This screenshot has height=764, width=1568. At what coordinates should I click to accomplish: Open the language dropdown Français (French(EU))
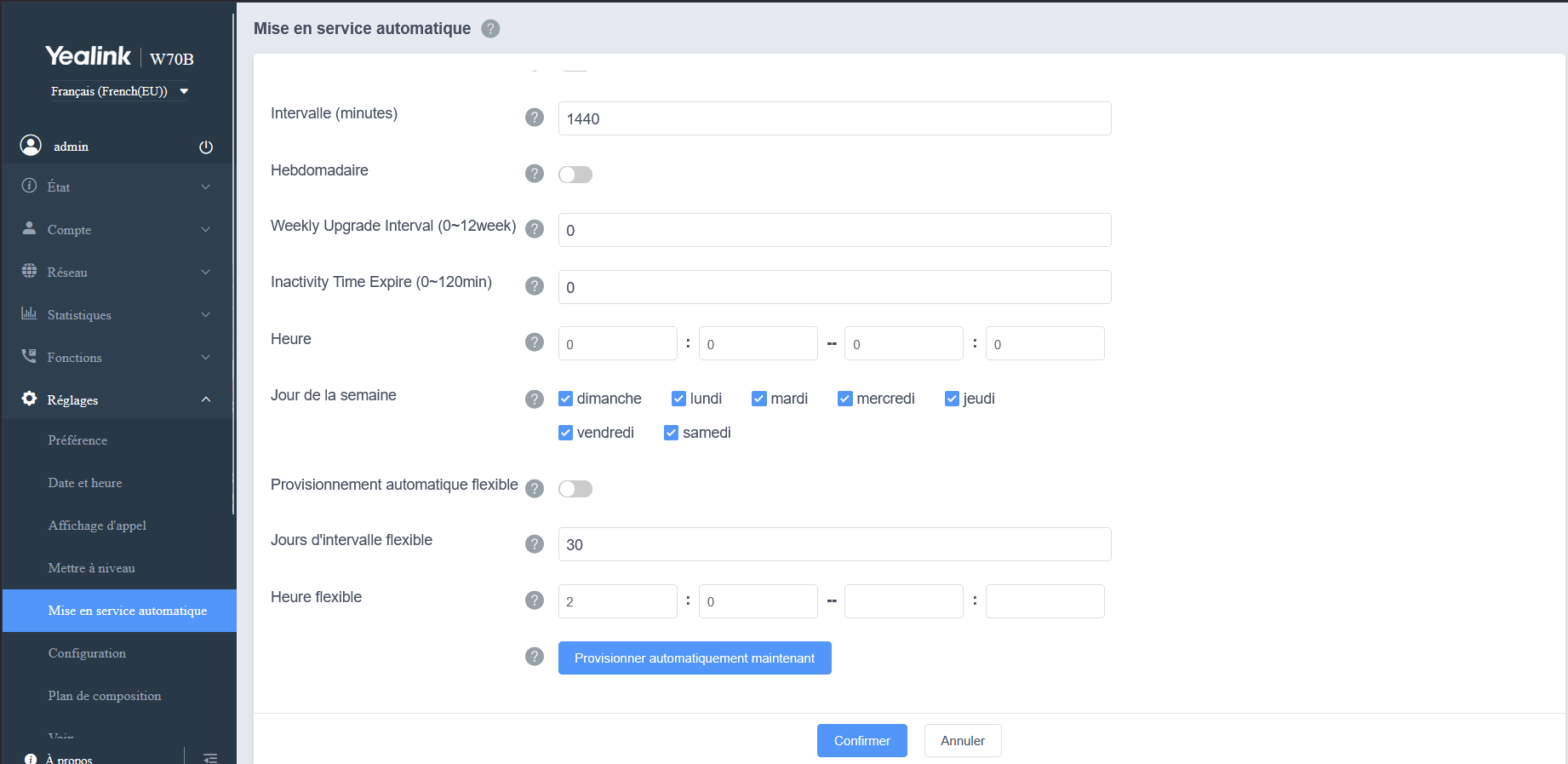[119, 91]
